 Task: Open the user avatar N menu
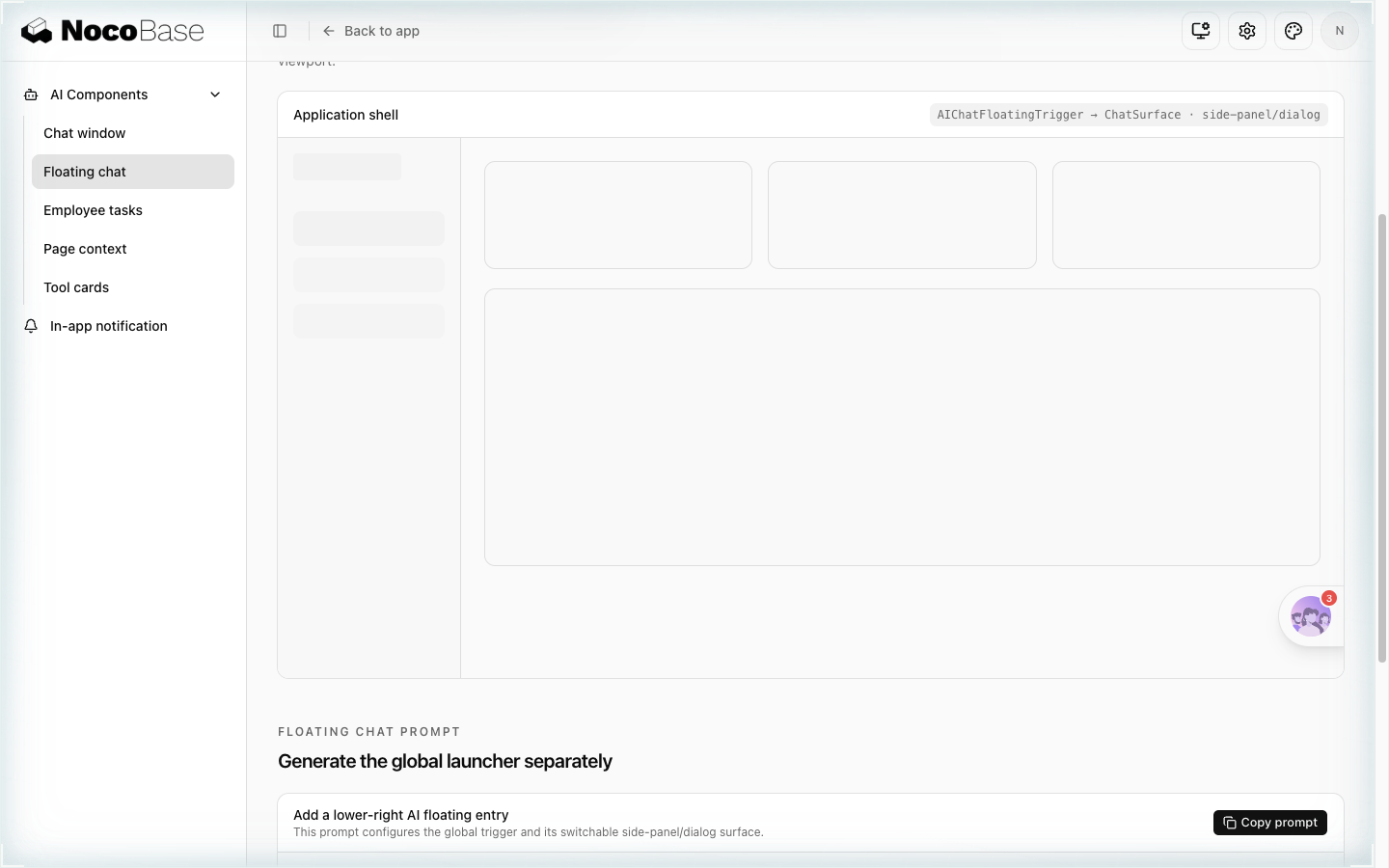1340,31
